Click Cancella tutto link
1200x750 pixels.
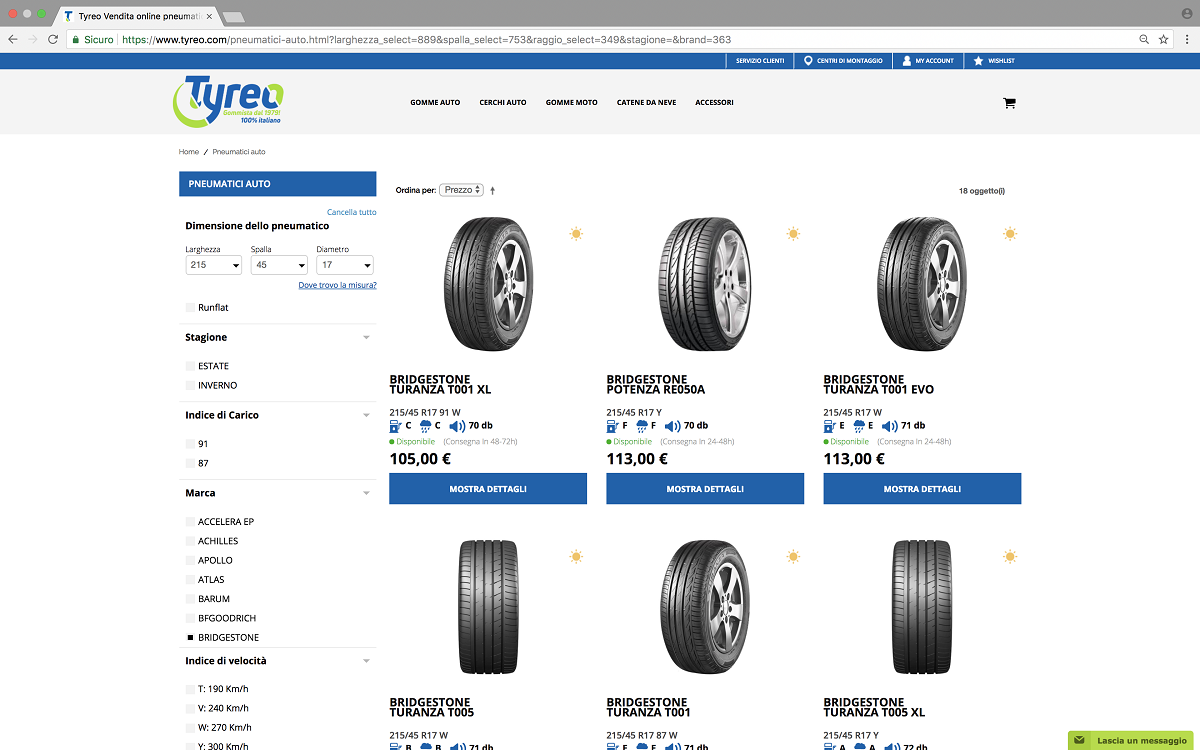point(352,212)
